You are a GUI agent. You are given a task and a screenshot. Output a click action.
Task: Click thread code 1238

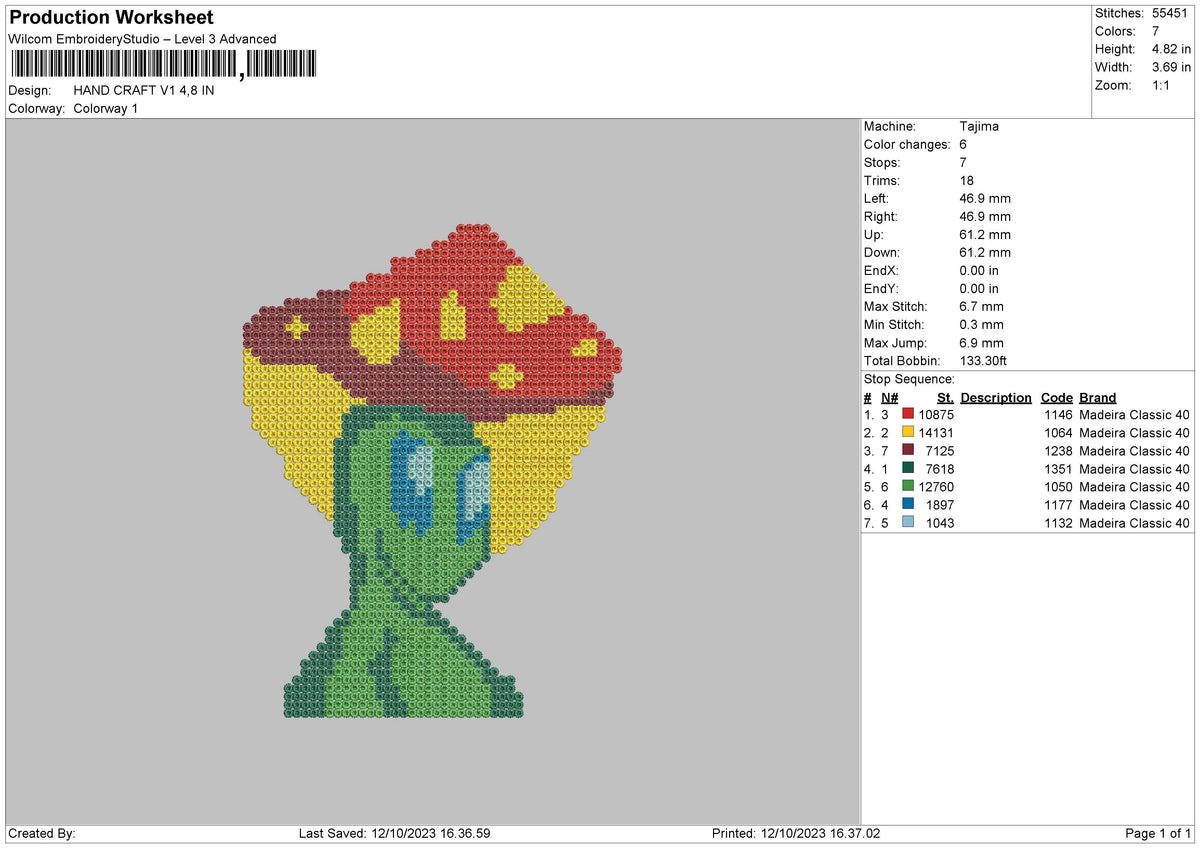(1058, 451)
